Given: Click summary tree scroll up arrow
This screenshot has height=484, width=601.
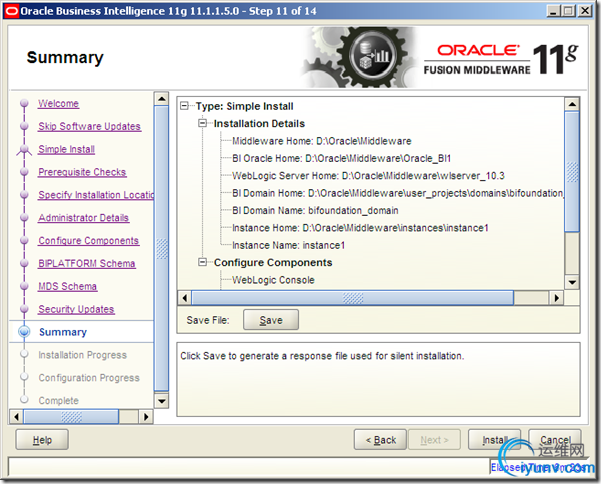Looking at the screenshot, I should [x=572, y=104].
